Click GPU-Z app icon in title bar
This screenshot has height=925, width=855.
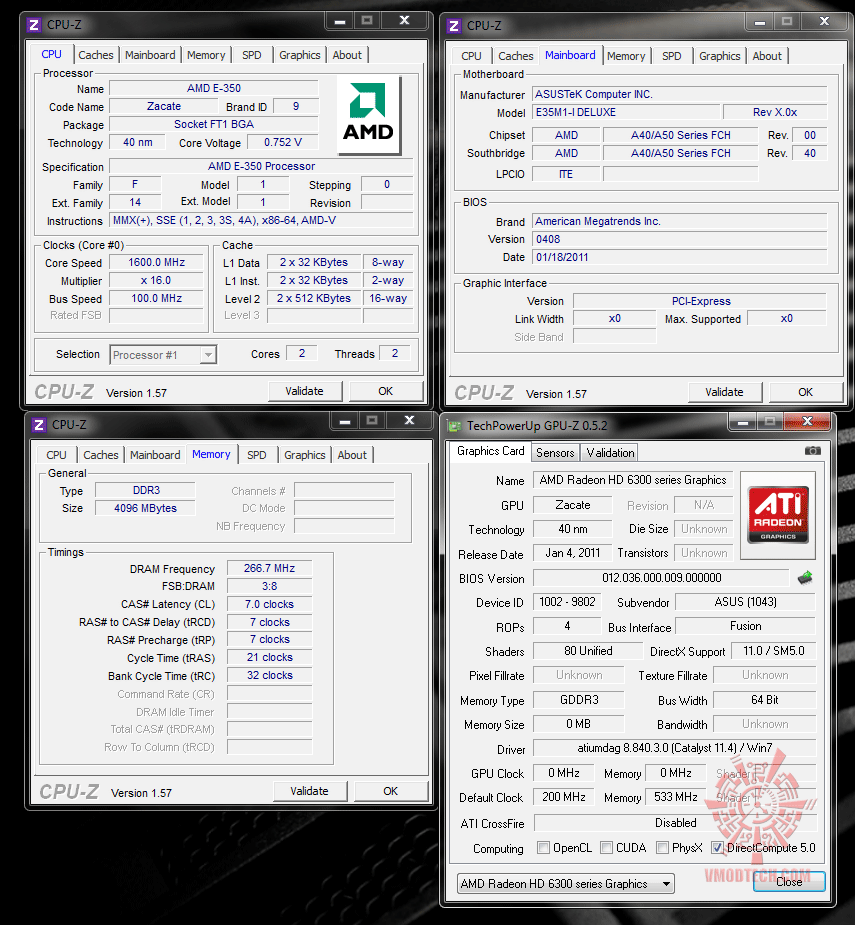pos(454,426)
